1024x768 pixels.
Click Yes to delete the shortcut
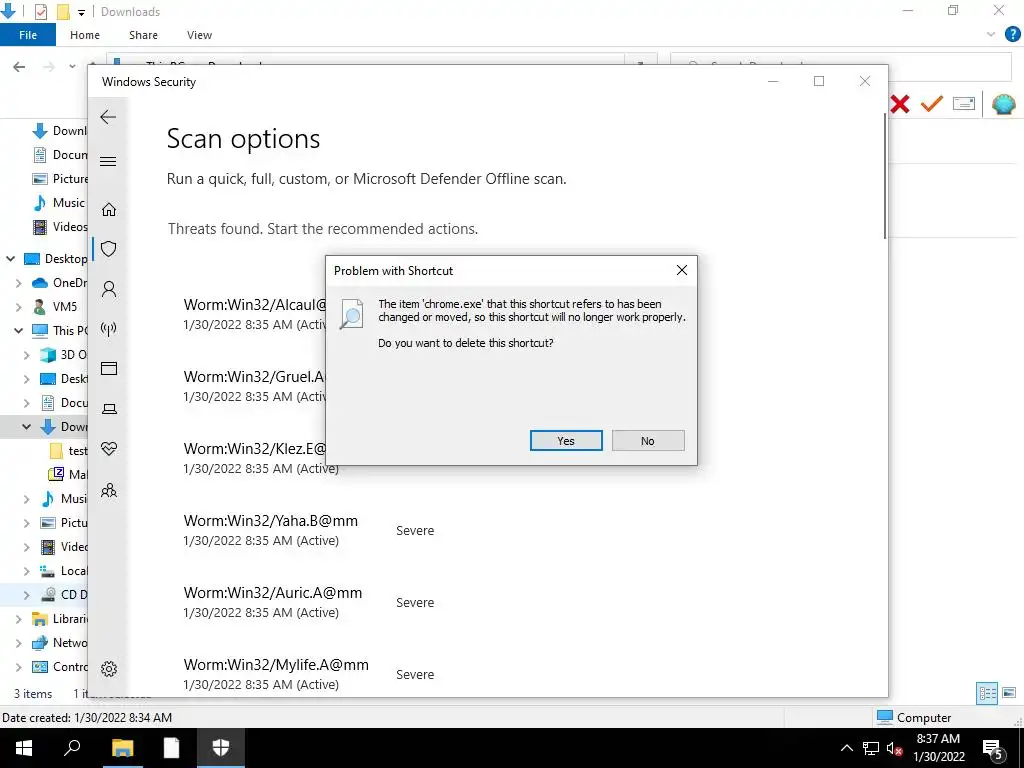click(566, 441)
